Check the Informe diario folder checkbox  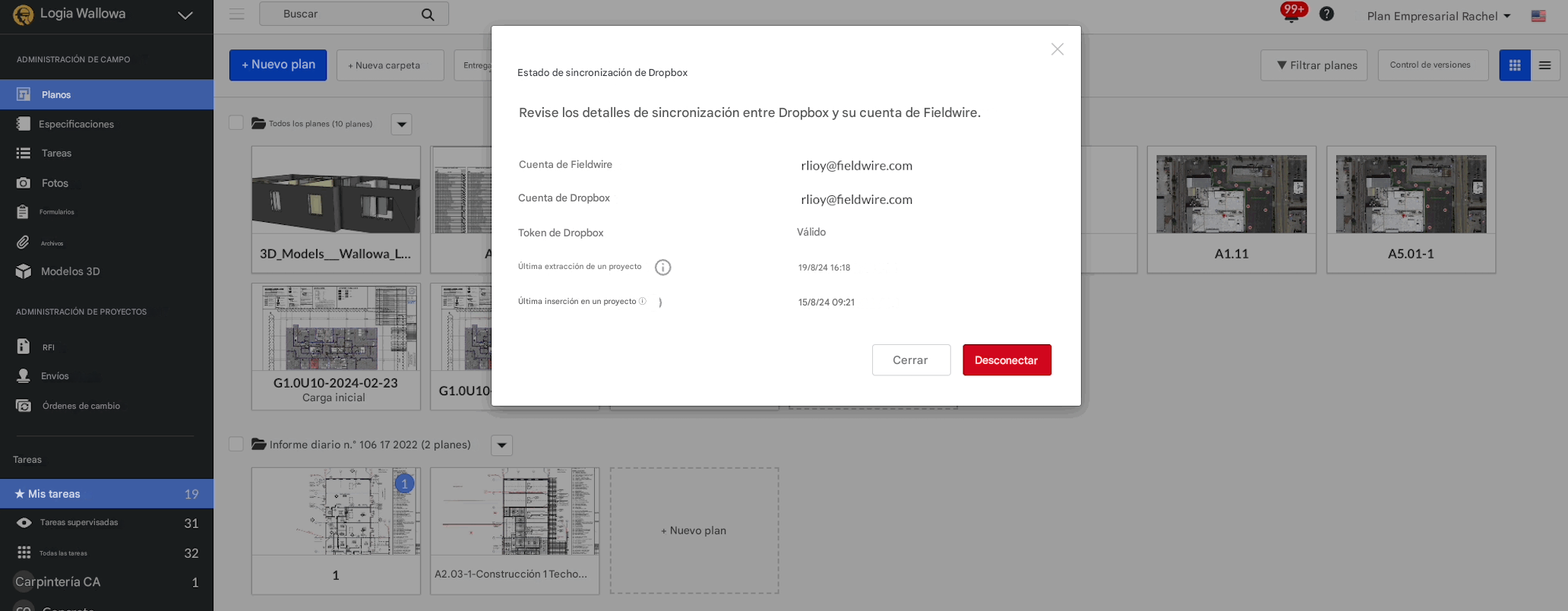point(236,444)
